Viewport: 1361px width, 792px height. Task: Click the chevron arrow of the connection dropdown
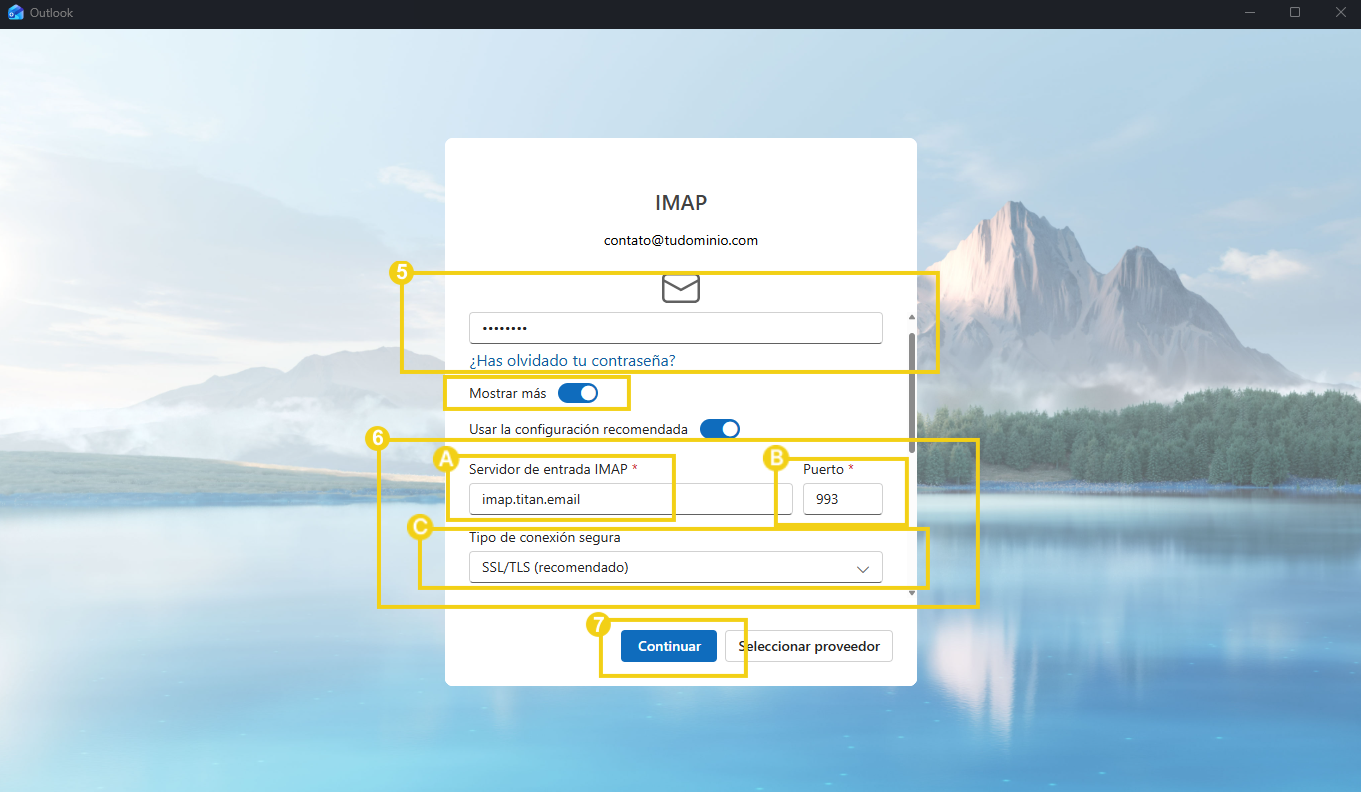(862, 568)
